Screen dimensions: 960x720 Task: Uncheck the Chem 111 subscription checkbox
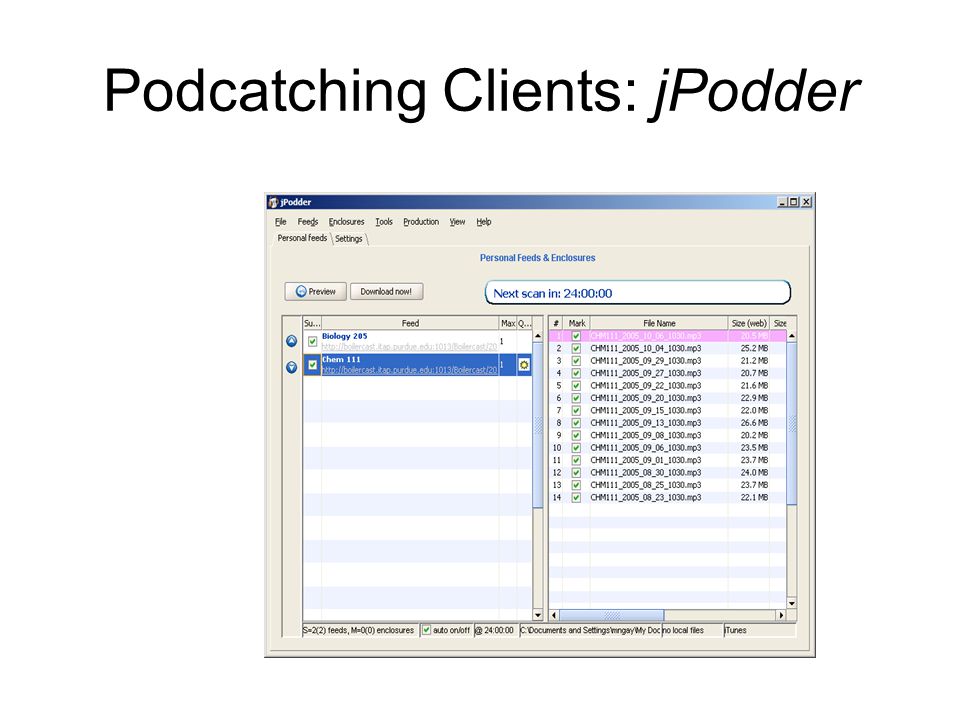(x=312, y=365)
